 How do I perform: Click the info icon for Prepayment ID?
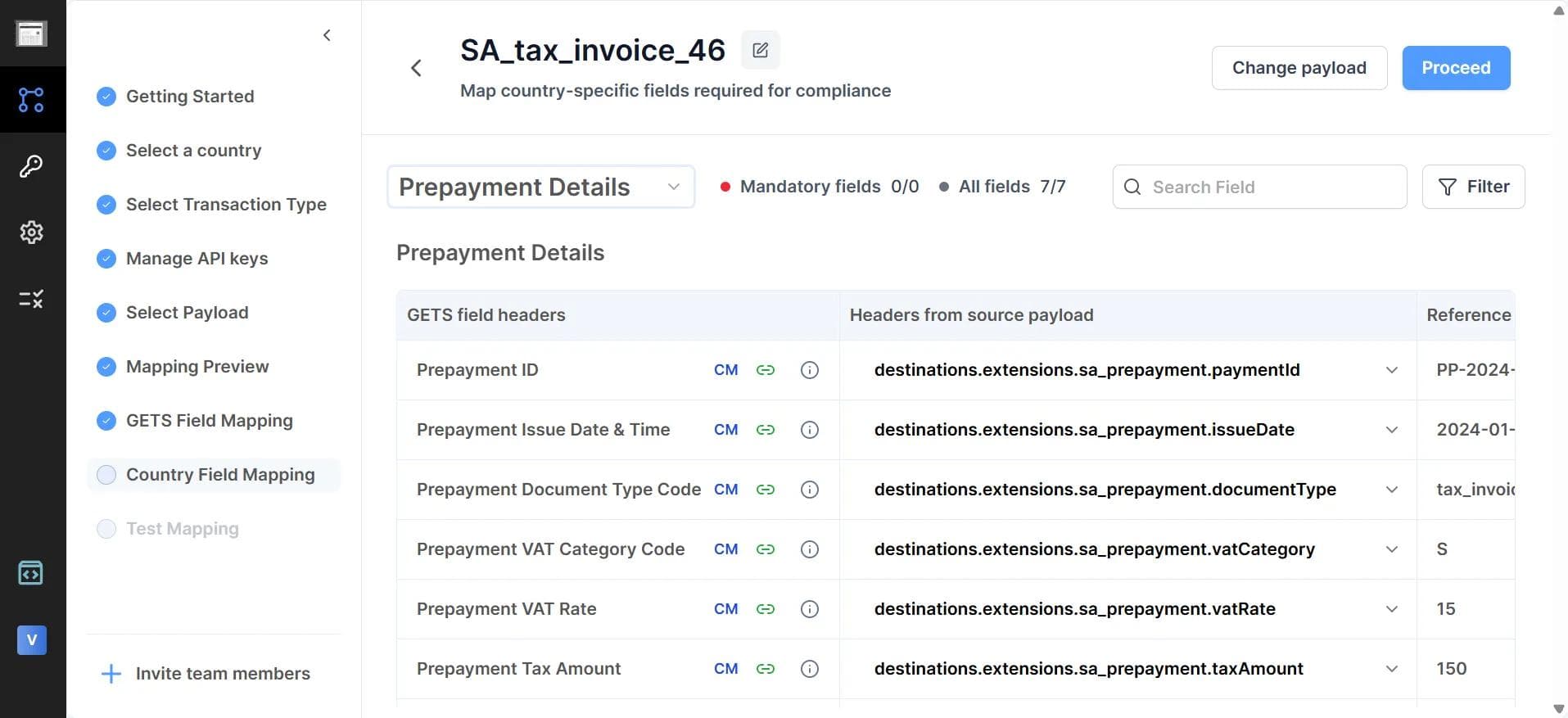tap(809, 370)
